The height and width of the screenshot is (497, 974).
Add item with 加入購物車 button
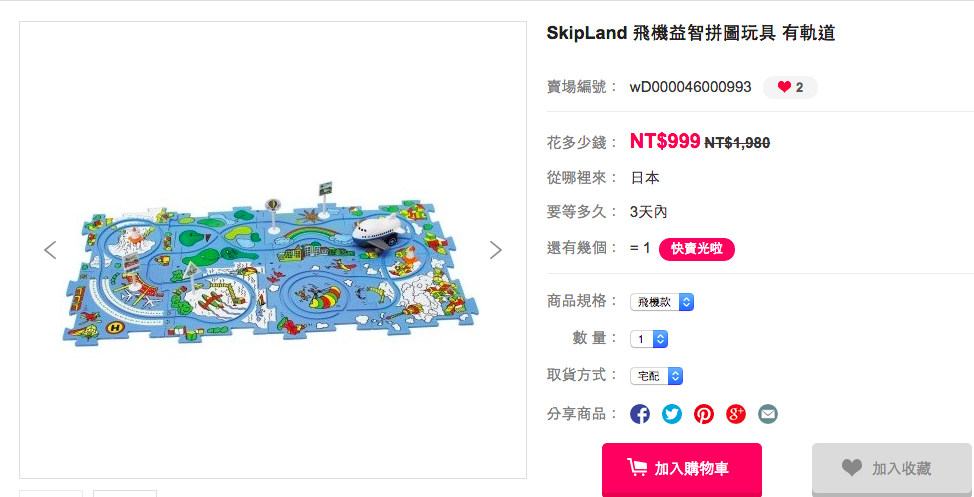[681, 468]
